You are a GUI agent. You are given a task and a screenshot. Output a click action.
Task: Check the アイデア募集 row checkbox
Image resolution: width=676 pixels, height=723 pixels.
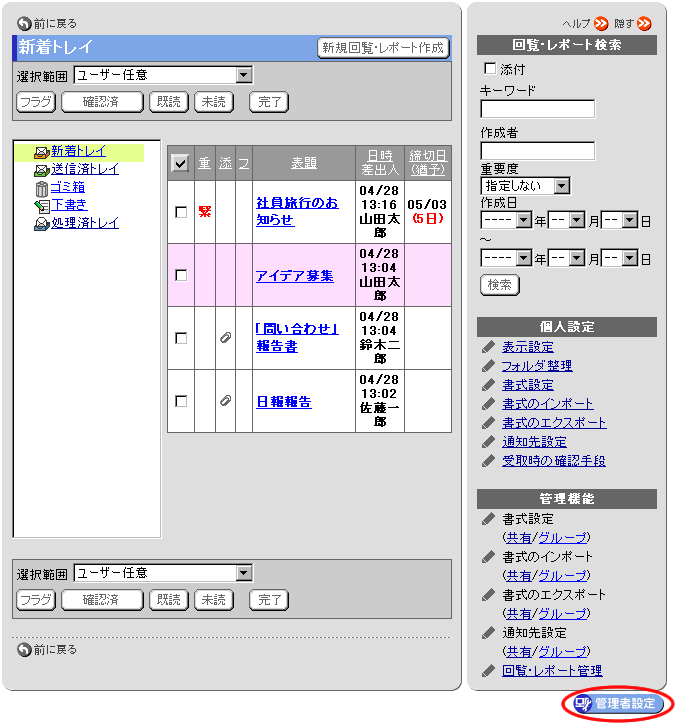coord(181,275)
